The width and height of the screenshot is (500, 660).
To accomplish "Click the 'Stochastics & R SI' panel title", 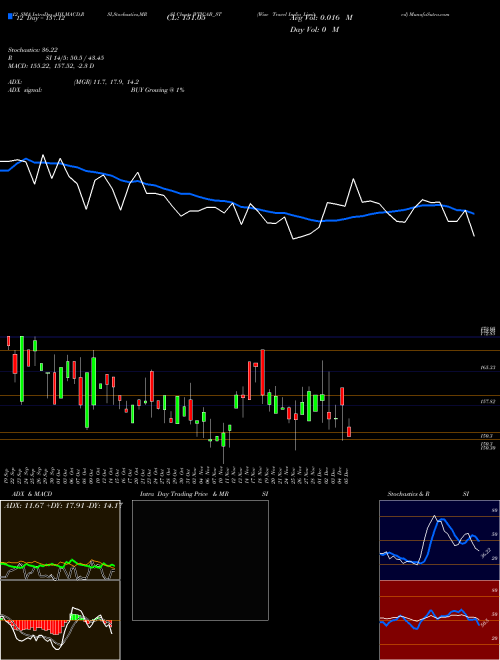I will (x=428, y=494).
